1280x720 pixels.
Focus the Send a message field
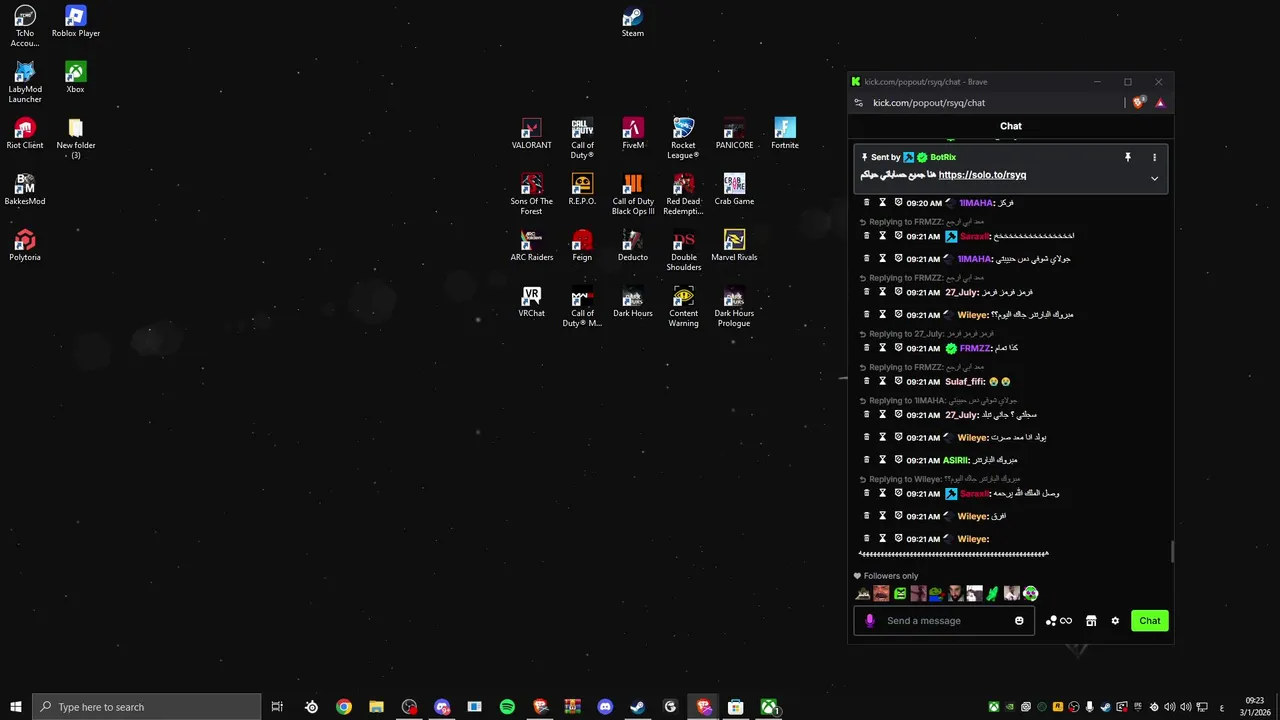(x=945, y=621)
